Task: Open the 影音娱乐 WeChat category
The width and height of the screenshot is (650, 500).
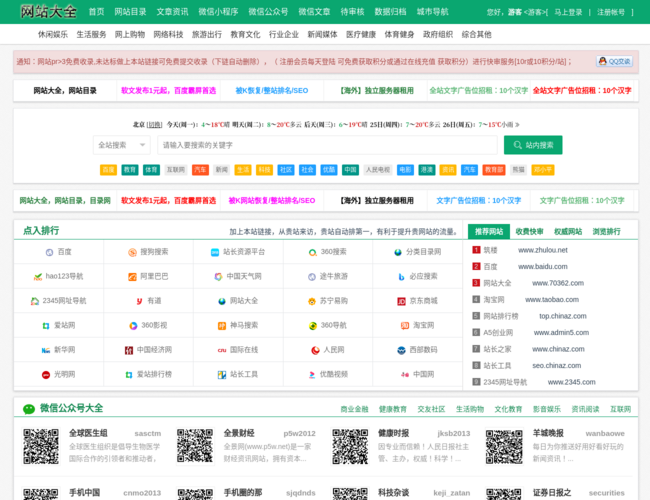Action: 547,409
